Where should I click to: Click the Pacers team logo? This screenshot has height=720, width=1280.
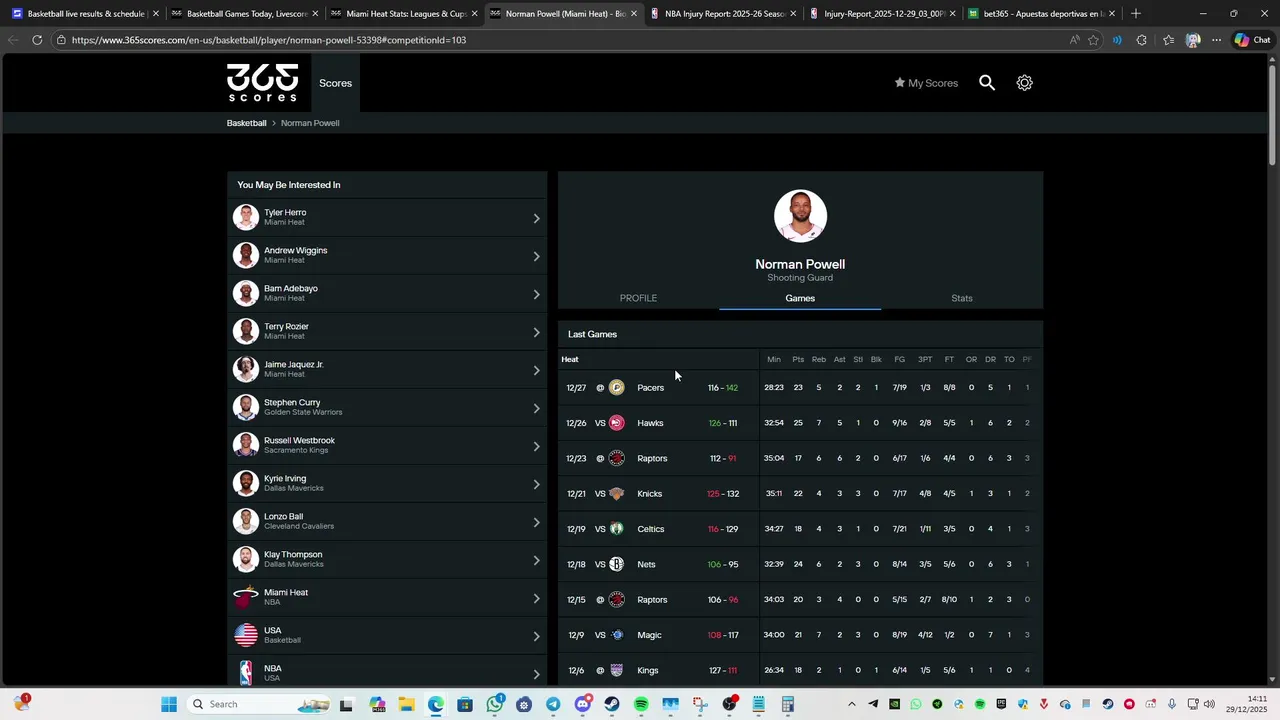(x=616, y=388)
